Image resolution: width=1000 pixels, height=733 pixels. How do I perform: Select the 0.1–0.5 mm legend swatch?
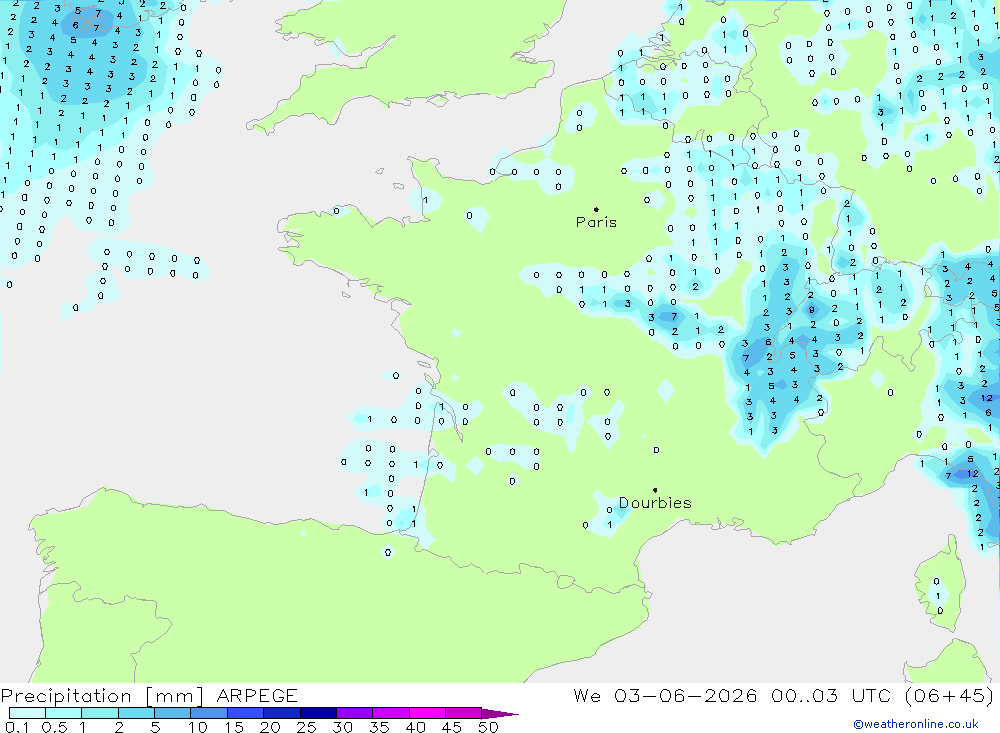pyautogui.click(x=27, y=713)
